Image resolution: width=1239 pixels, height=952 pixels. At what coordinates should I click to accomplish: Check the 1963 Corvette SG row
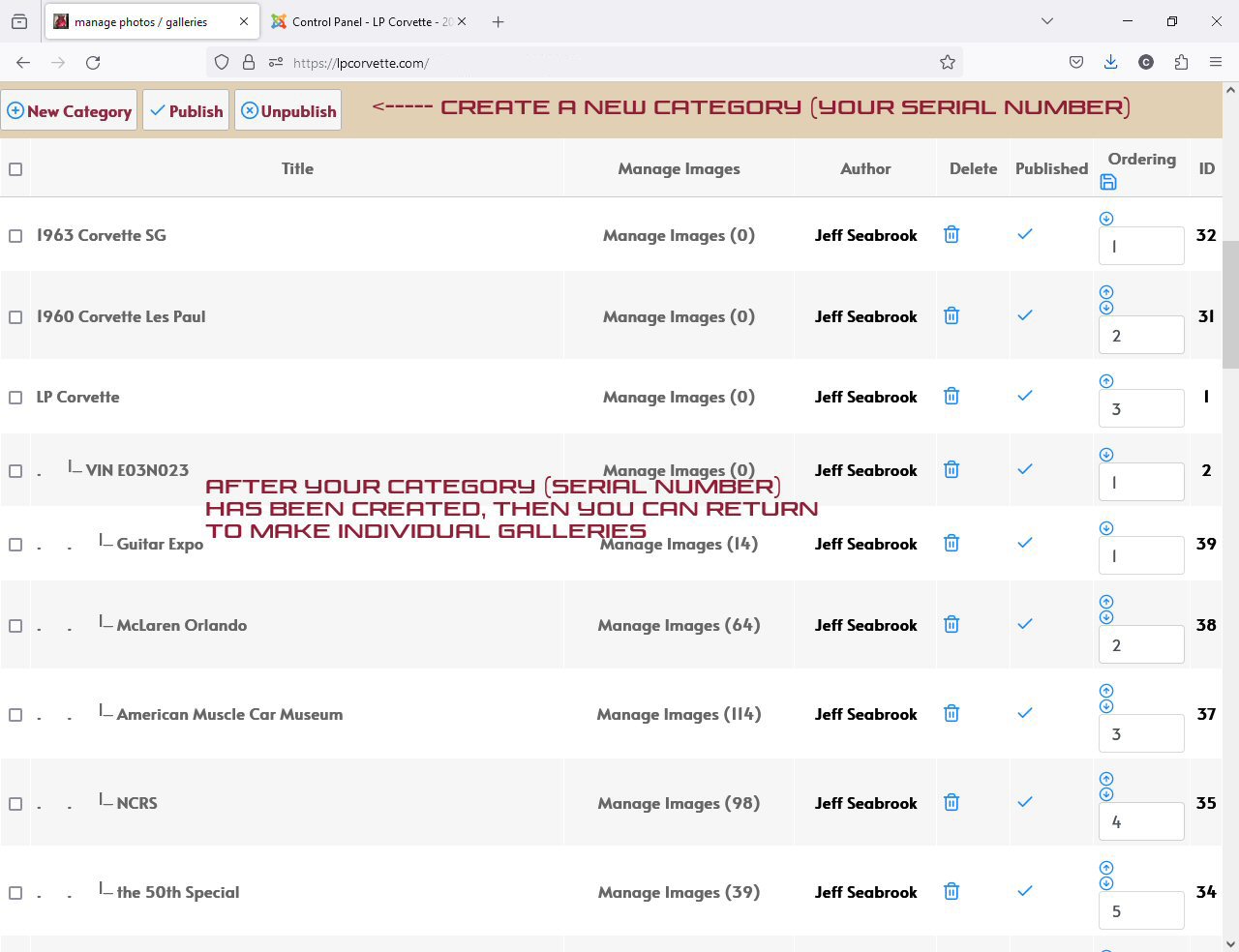(15, 236)
